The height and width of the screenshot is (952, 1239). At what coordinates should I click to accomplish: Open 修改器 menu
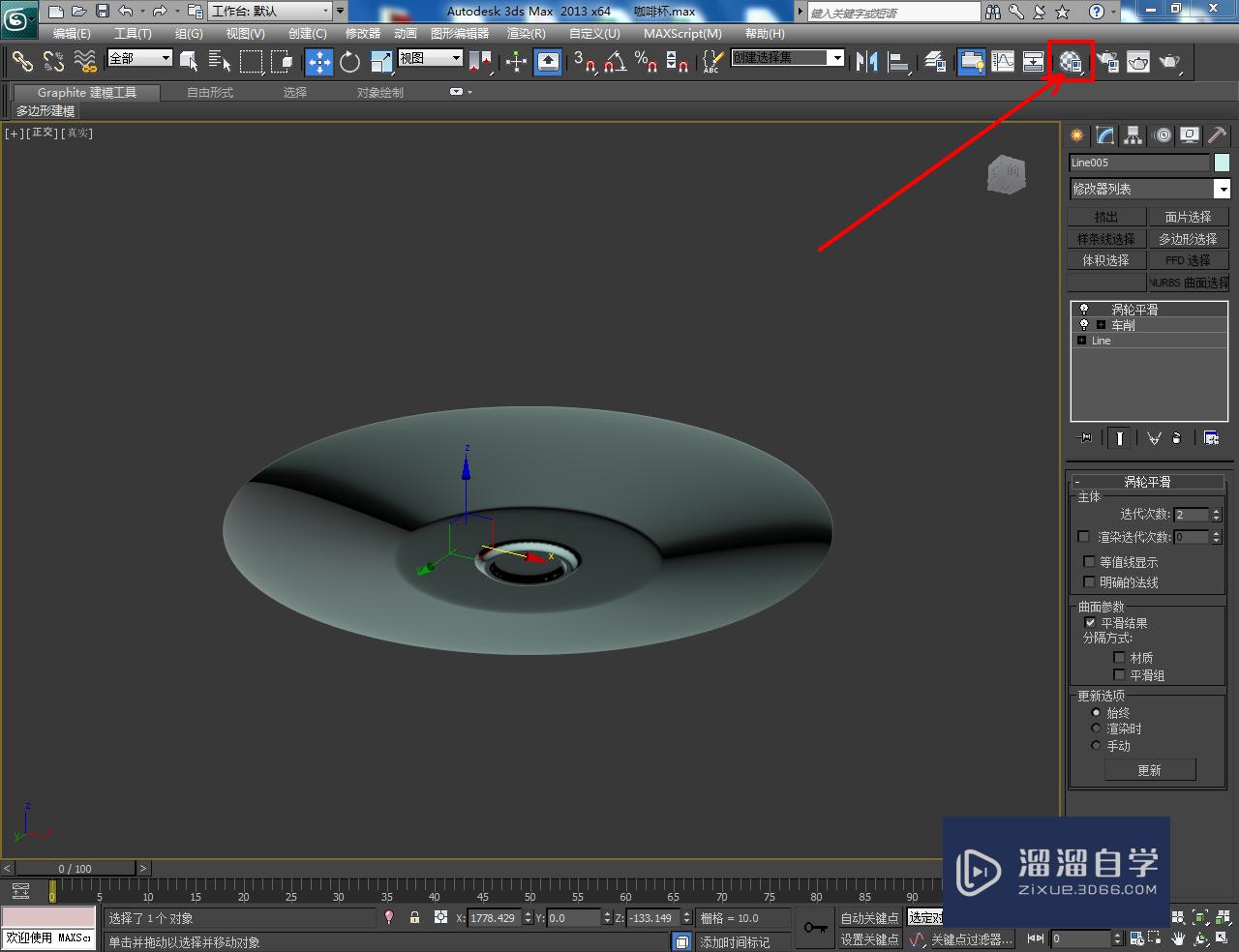363,33
